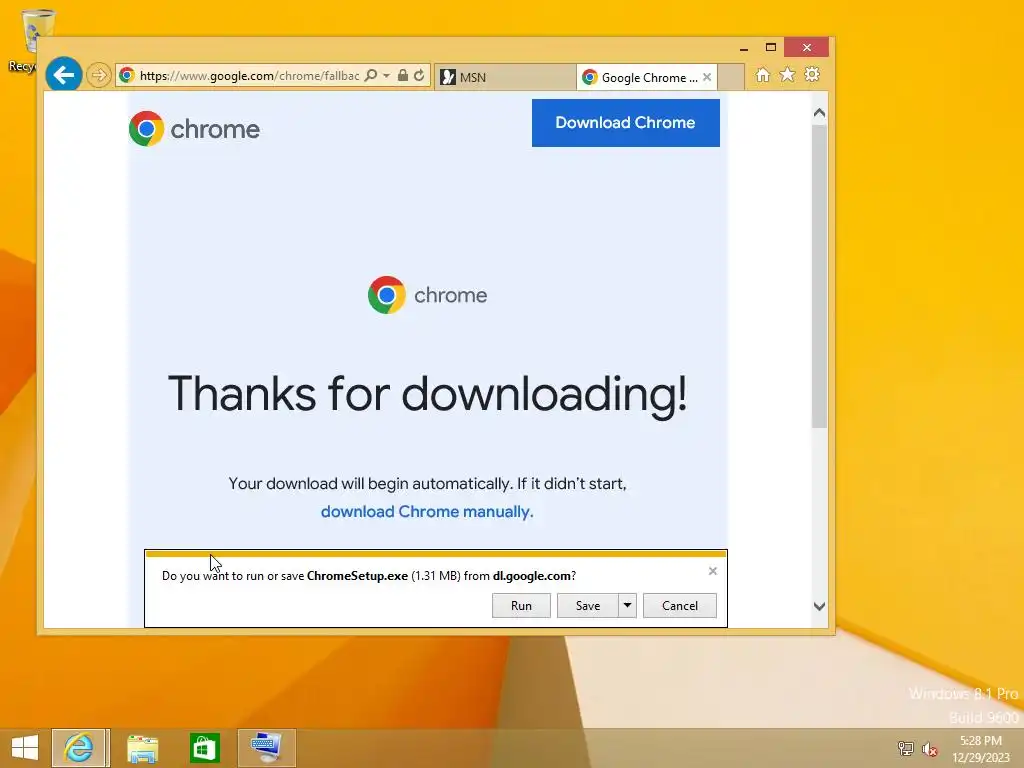Open File Explorer from the taskbar
This screenshot has width=1024, height=768.
[142, 748]
